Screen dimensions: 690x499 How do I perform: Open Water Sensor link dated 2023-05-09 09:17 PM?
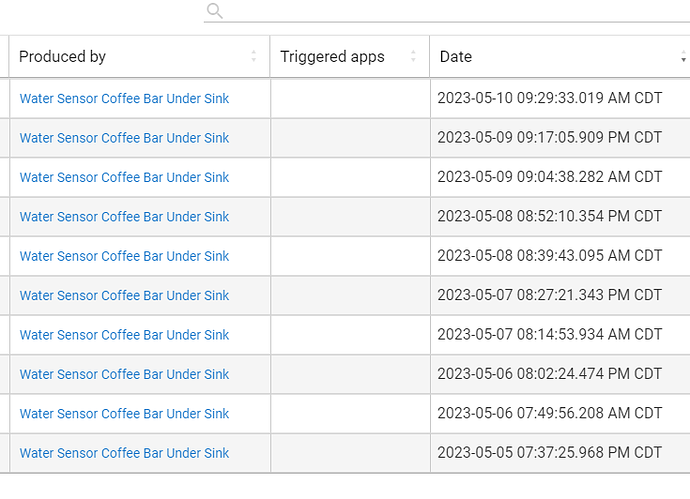(x=124, y=138)
